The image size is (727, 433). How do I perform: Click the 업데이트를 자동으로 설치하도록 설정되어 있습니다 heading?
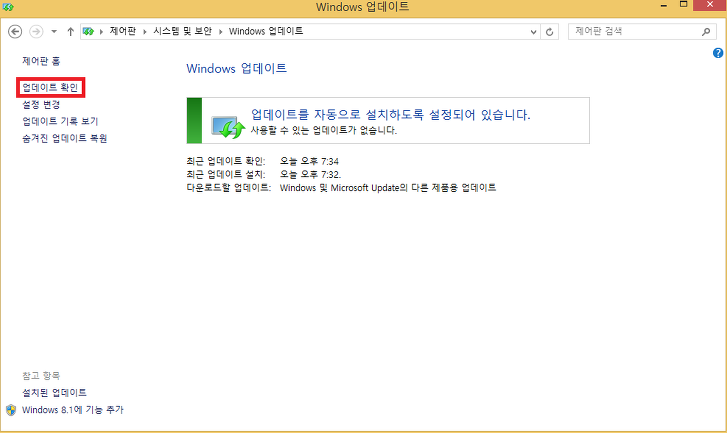[390, 115]
